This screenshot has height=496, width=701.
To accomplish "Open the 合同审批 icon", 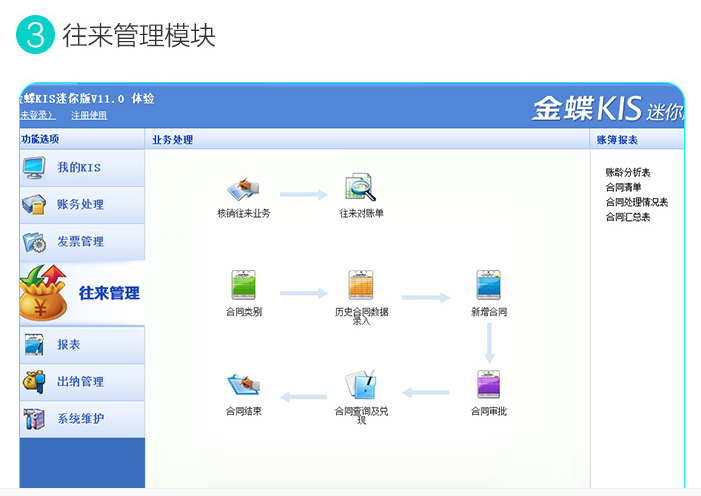I will [488, 385].
